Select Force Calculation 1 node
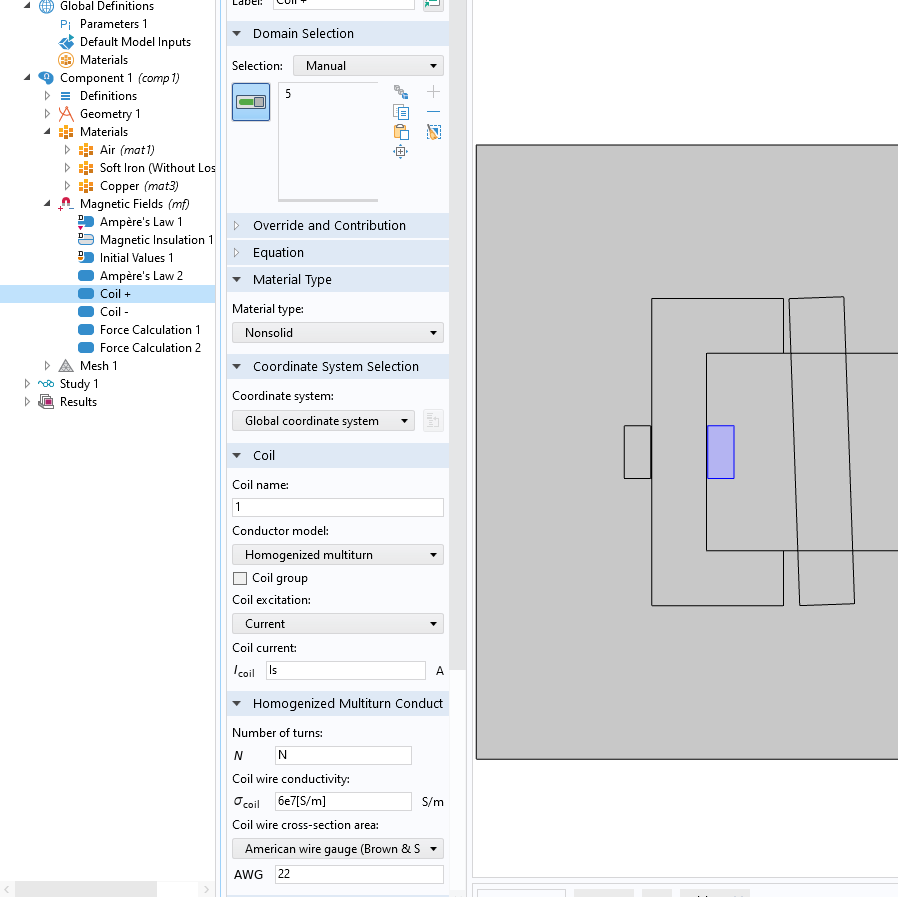Viewport: 898px width, 897px height. pyautogui.click(x=150, y=330)
